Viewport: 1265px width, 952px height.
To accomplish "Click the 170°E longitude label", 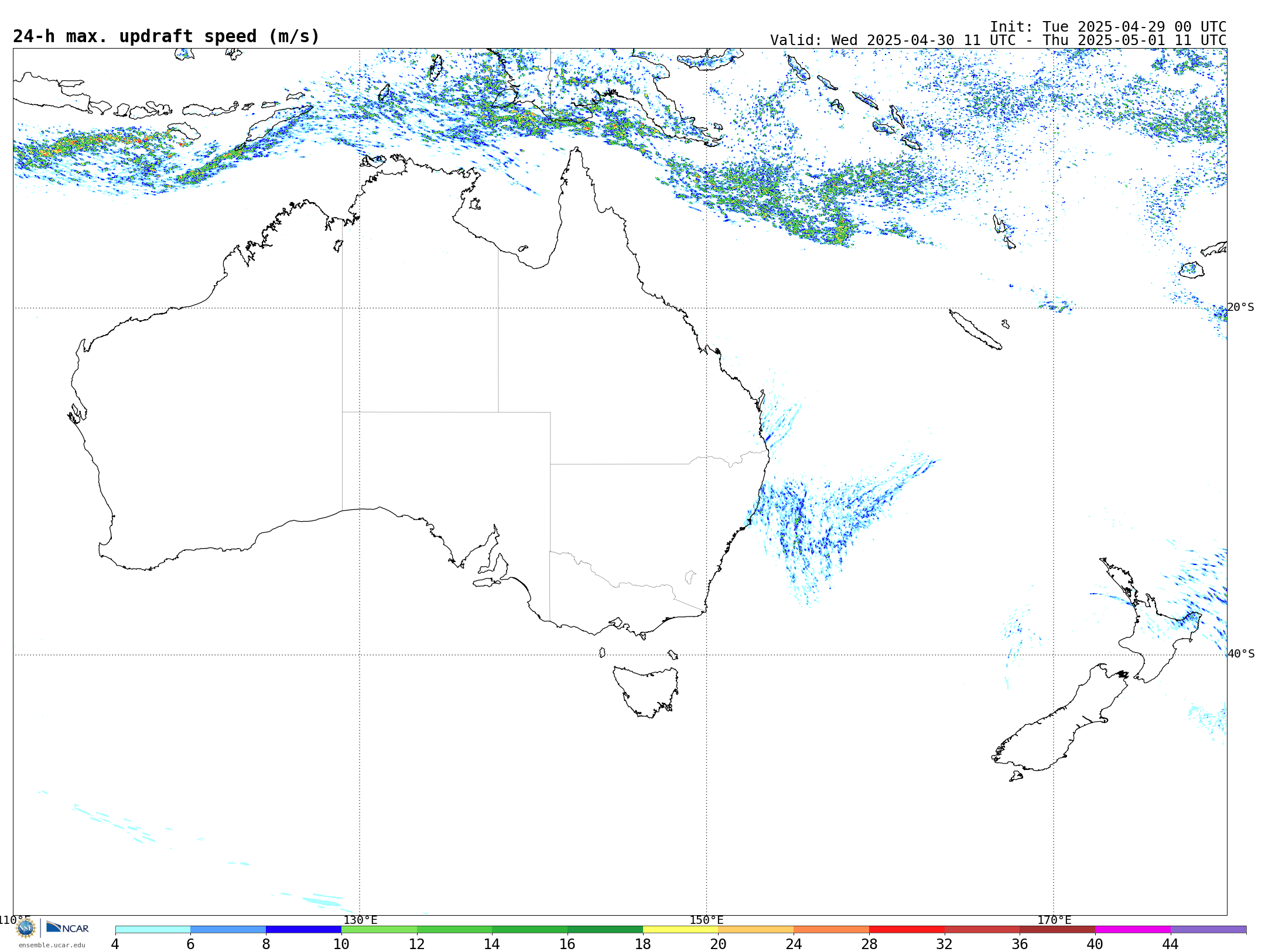I will coord(1054,920).
